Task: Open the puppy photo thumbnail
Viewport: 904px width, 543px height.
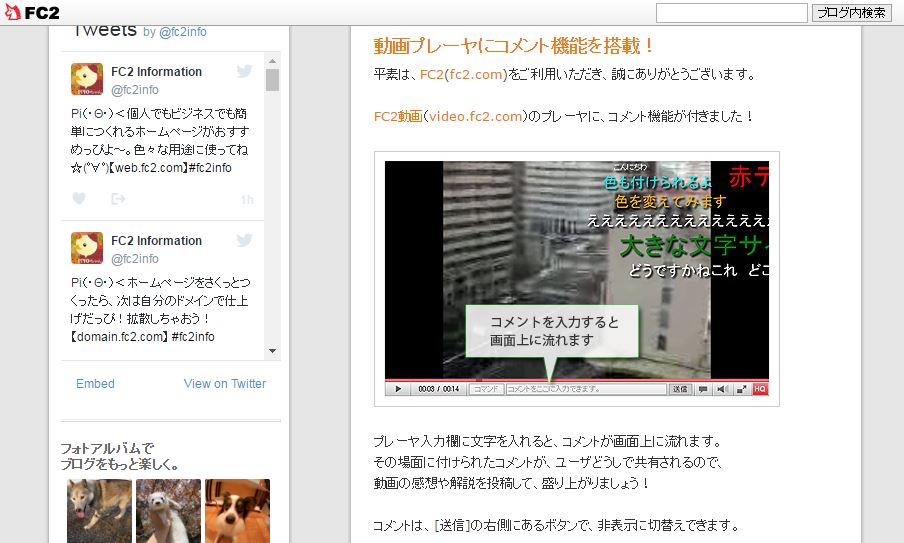Action: tap(237, 511)
